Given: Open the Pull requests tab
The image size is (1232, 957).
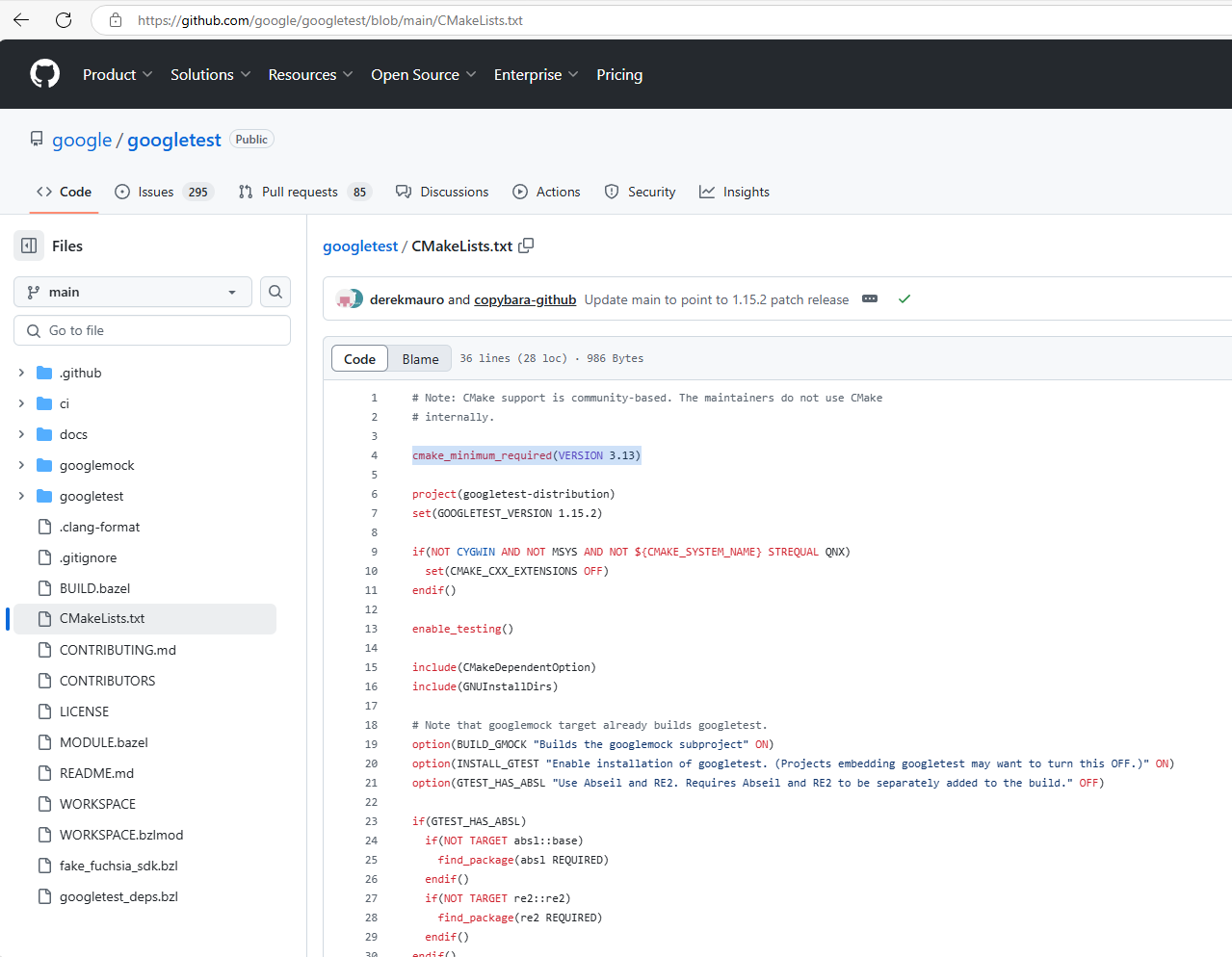Looking at the screenshot, I should click(x=304, y=192).
